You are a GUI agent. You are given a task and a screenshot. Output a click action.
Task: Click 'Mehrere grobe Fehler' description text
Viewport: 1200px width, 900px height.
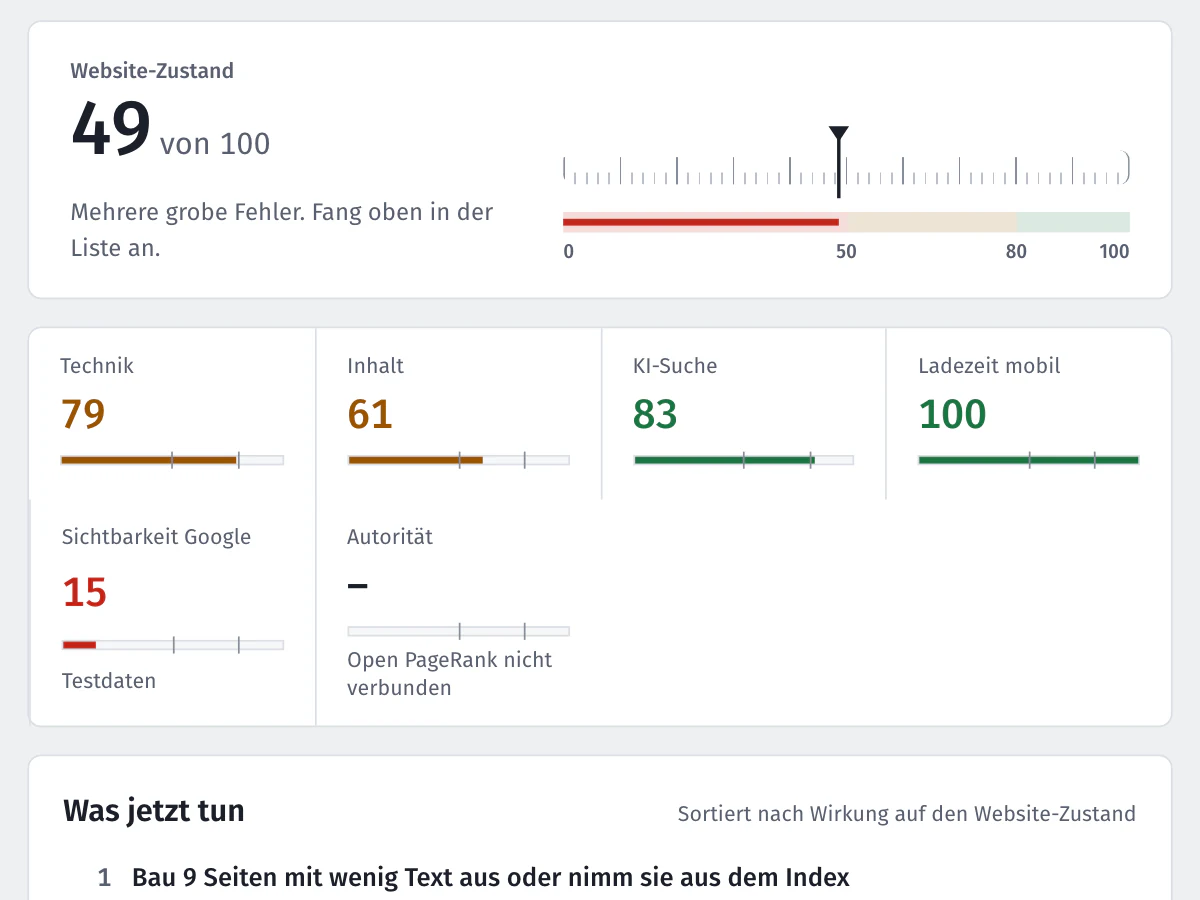coord(282,230)
